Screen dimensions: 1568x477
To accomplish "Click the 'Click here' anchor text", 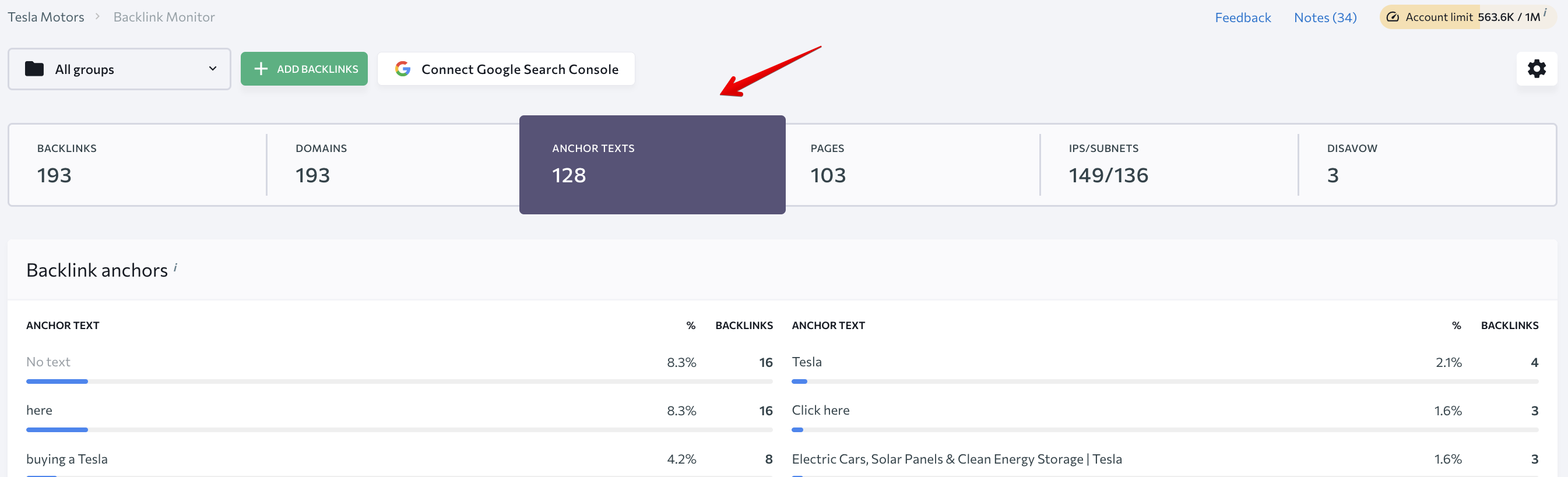I will [821, 410].
